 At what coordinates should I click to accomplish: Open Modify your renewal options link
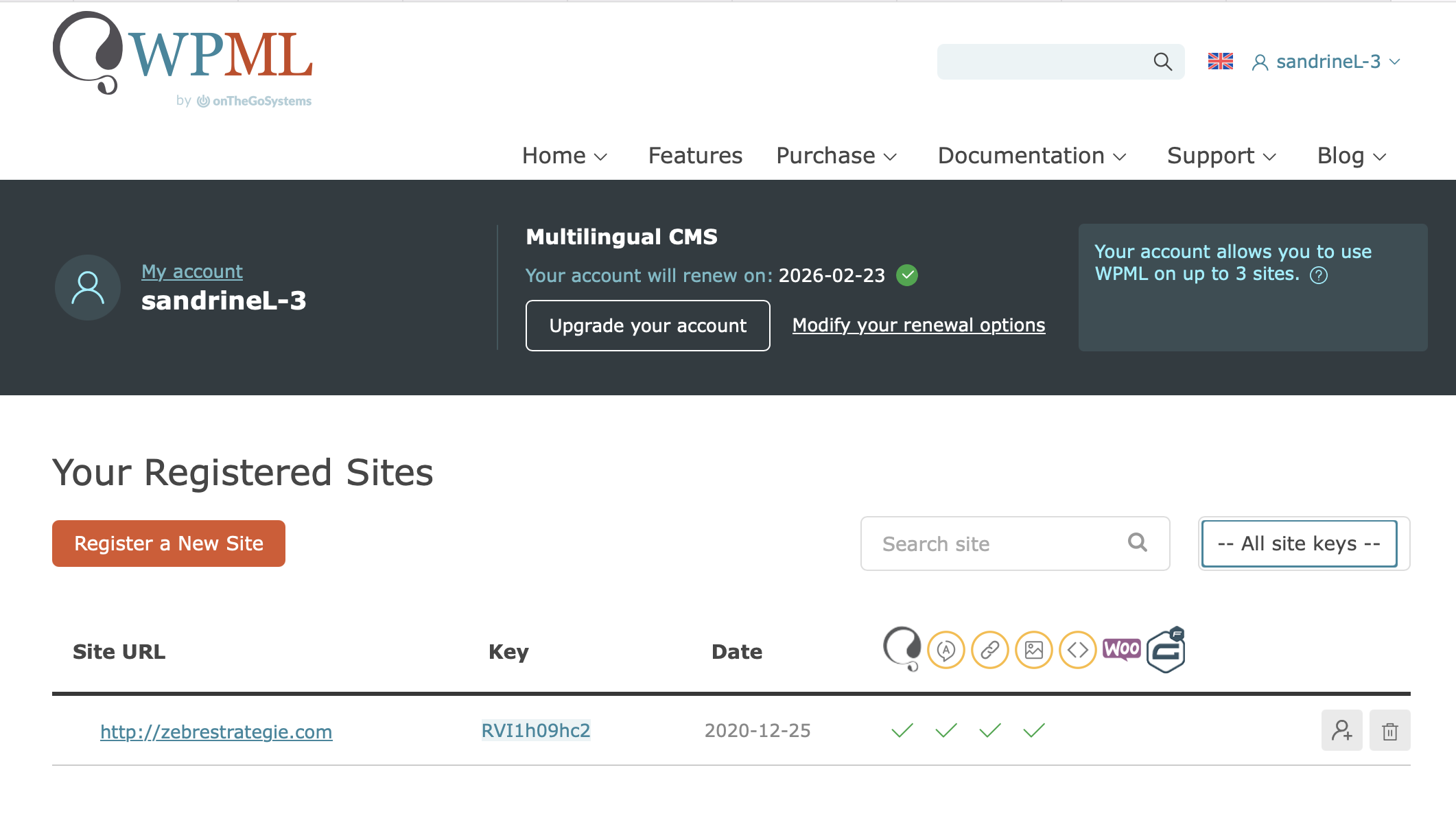[x=919, y=325]
